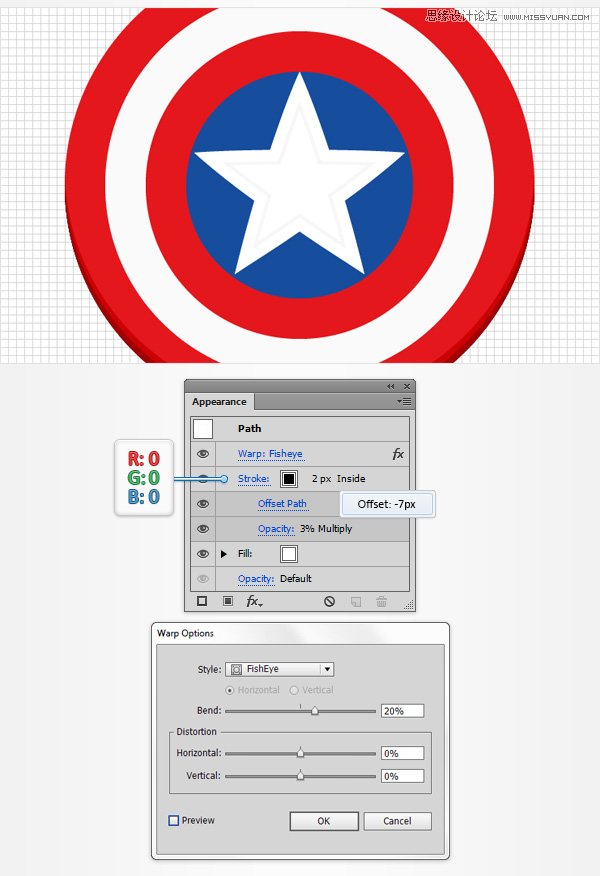The image size is (600, 876).
Task: Click the Bend slider handle
Action: pyautogui.click(x=315, y=711)
